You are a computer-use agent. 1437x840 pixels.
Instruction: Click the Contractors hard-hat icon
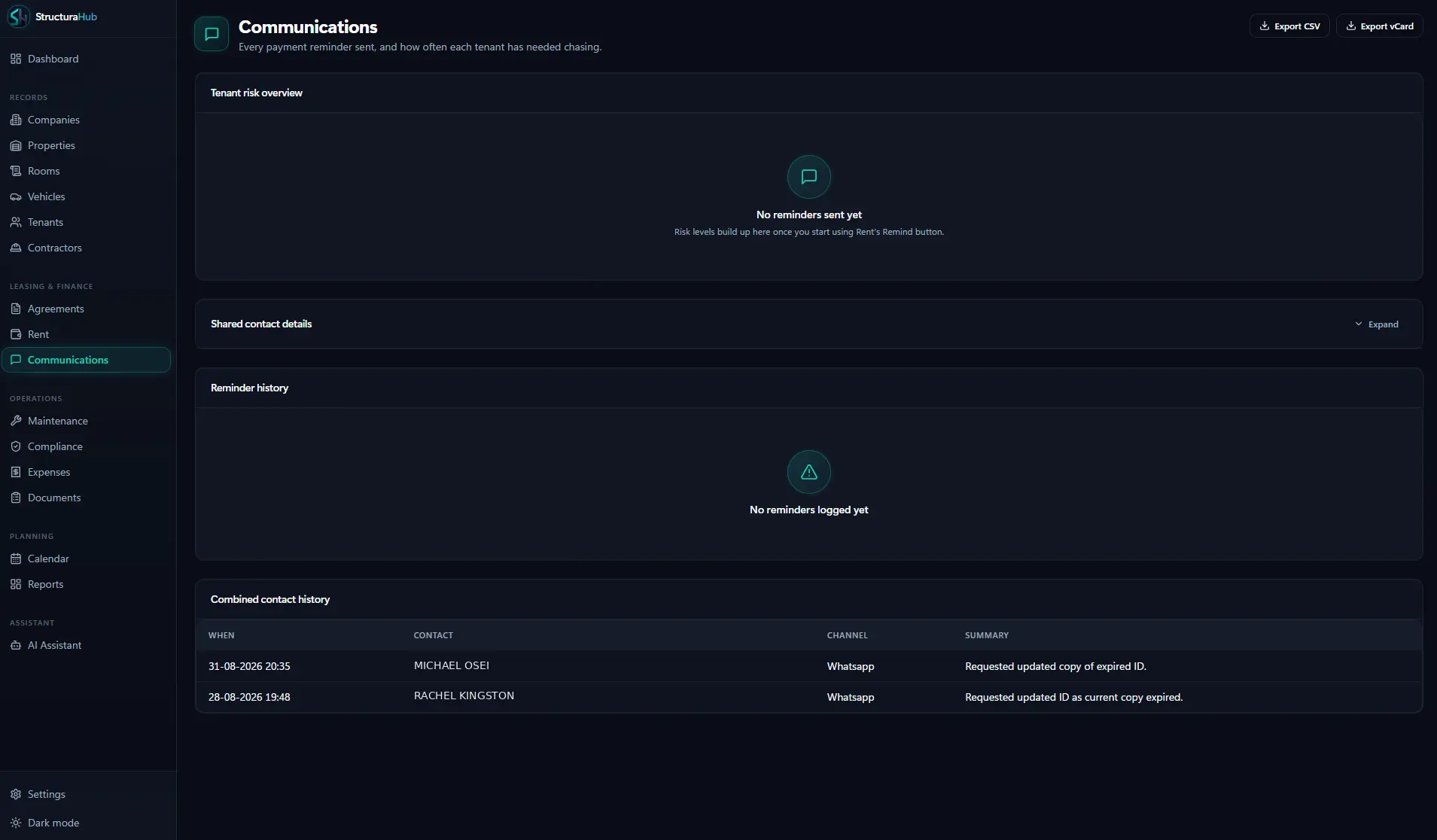click(16, 248)
